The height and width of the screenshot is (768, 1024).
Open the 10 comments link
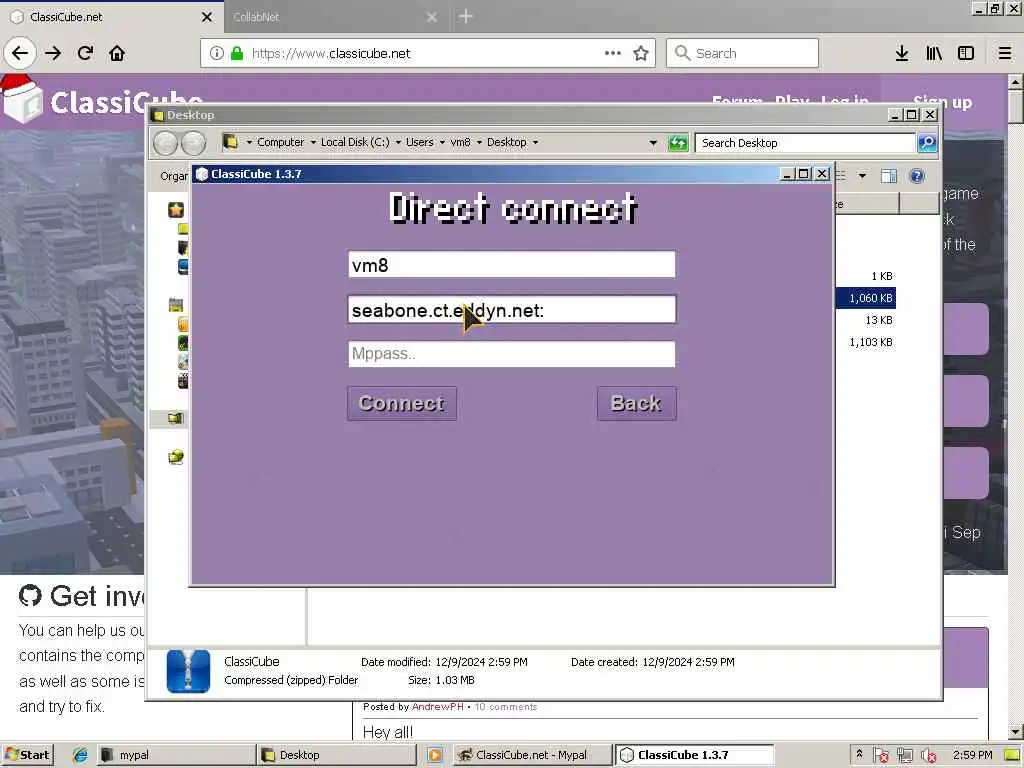[x=505, y=707]
